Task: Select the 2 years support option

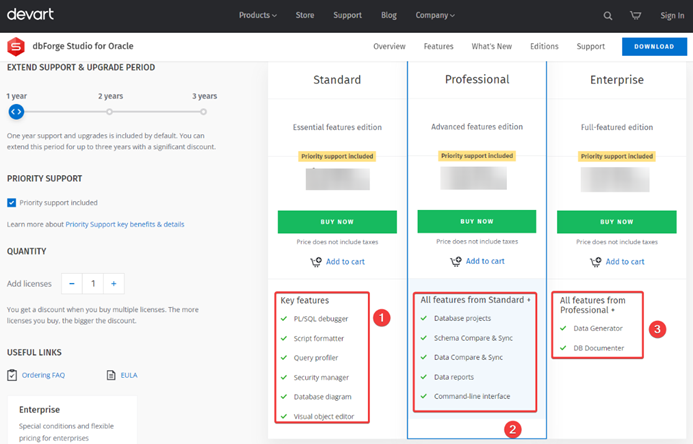Action: (110, 112)
